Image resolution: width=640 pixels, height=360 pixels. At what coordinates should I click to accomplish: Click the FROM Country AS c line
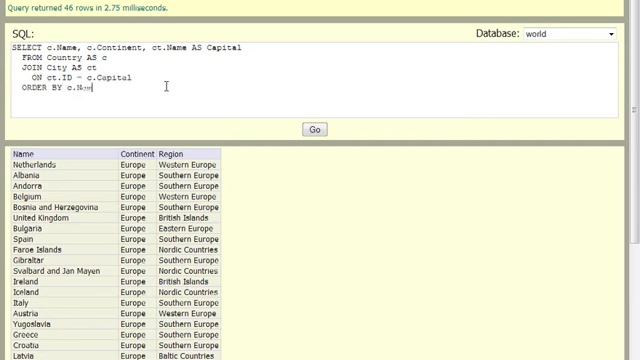click(x=64, y=58)
